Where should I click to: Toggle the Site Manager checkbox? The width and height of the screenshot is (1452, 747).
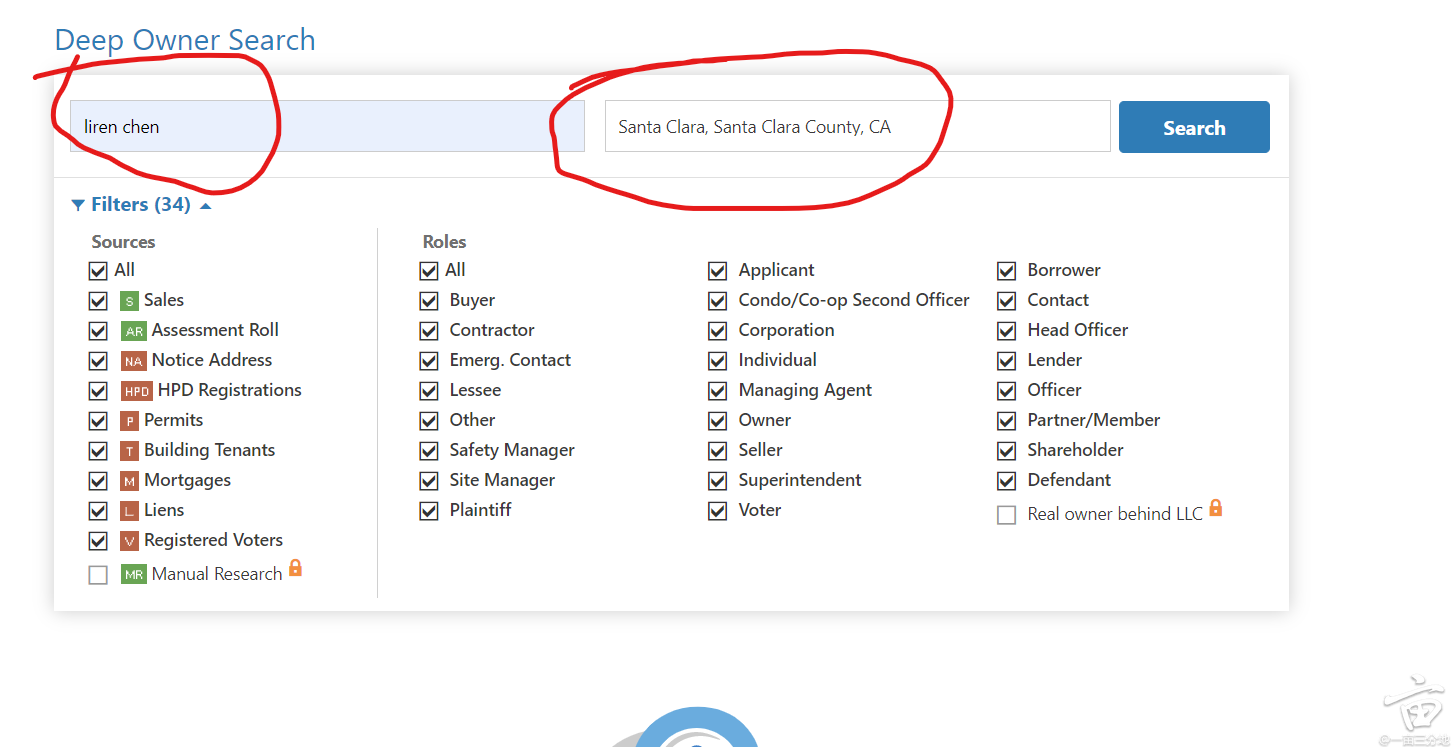tap(429, 481)
